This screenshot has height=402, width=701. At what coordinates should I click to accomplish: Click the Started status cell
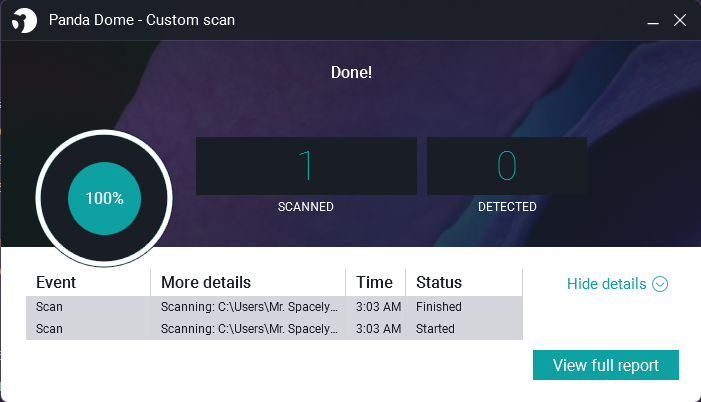pyautogui.click(x=435, y=329)
